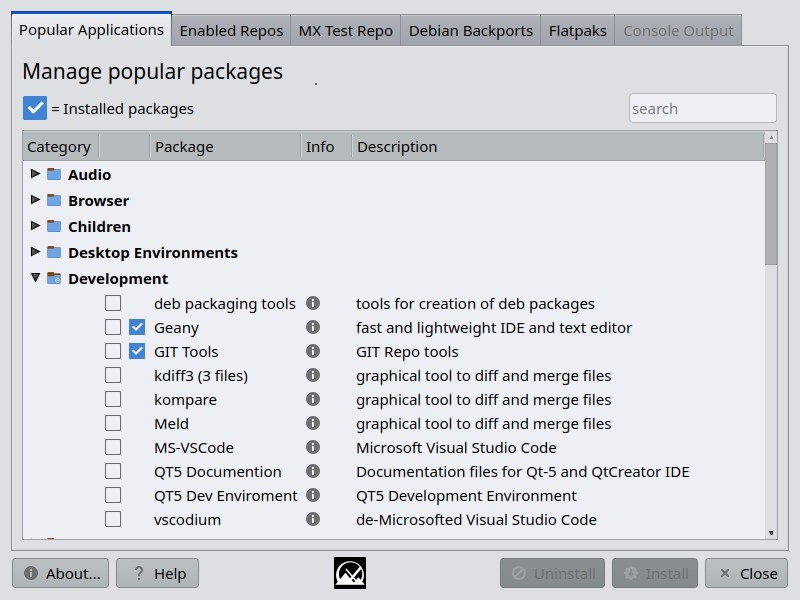Click the MX Linux logo icon

click(350, 573)
